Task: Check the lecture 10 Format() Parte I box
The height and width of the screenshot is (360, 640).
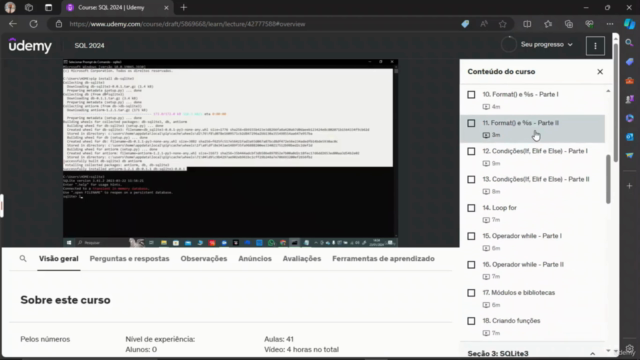Action: click(471, 95)
